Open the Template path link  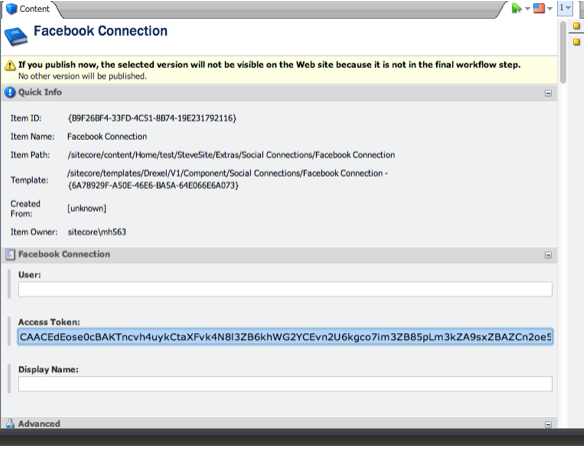[228, 179]
